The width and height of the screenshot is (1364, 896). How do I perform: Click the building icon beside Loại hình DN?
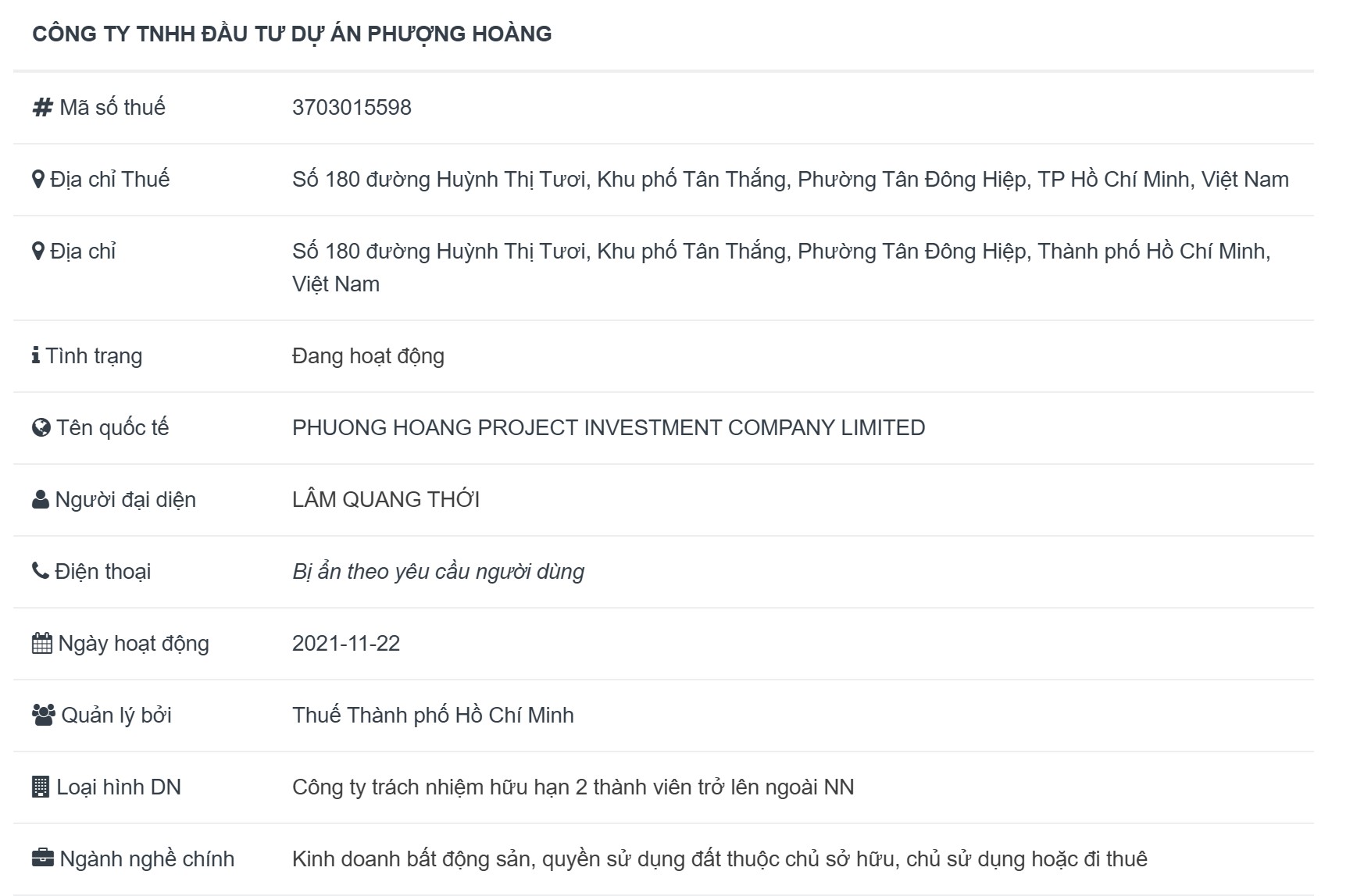click(41, 787)
